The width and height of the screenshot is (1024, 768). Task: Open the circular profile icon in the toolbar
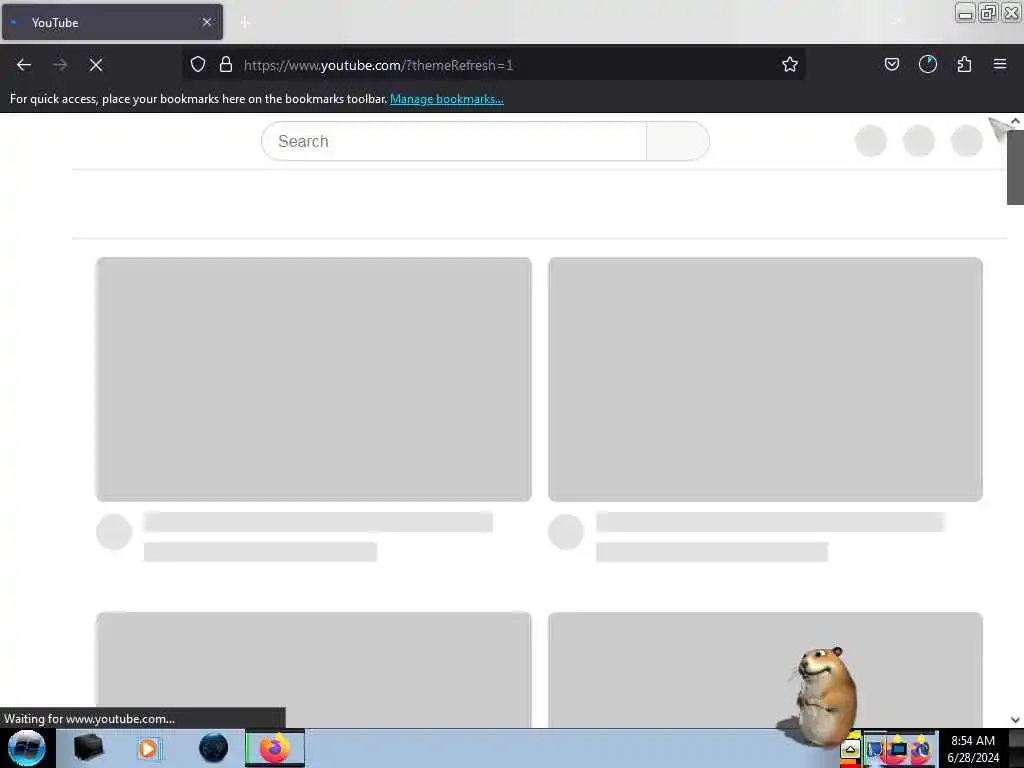point(927,64)
